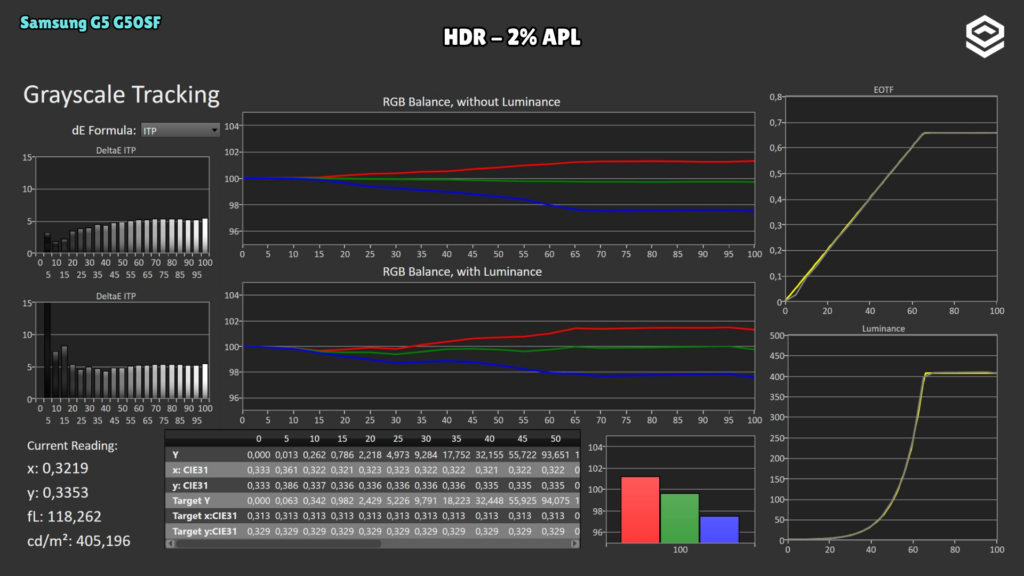Select the red bar in RGB bar chart
The height and width of the screenshot is (576, 1024).
coord(640,510)
